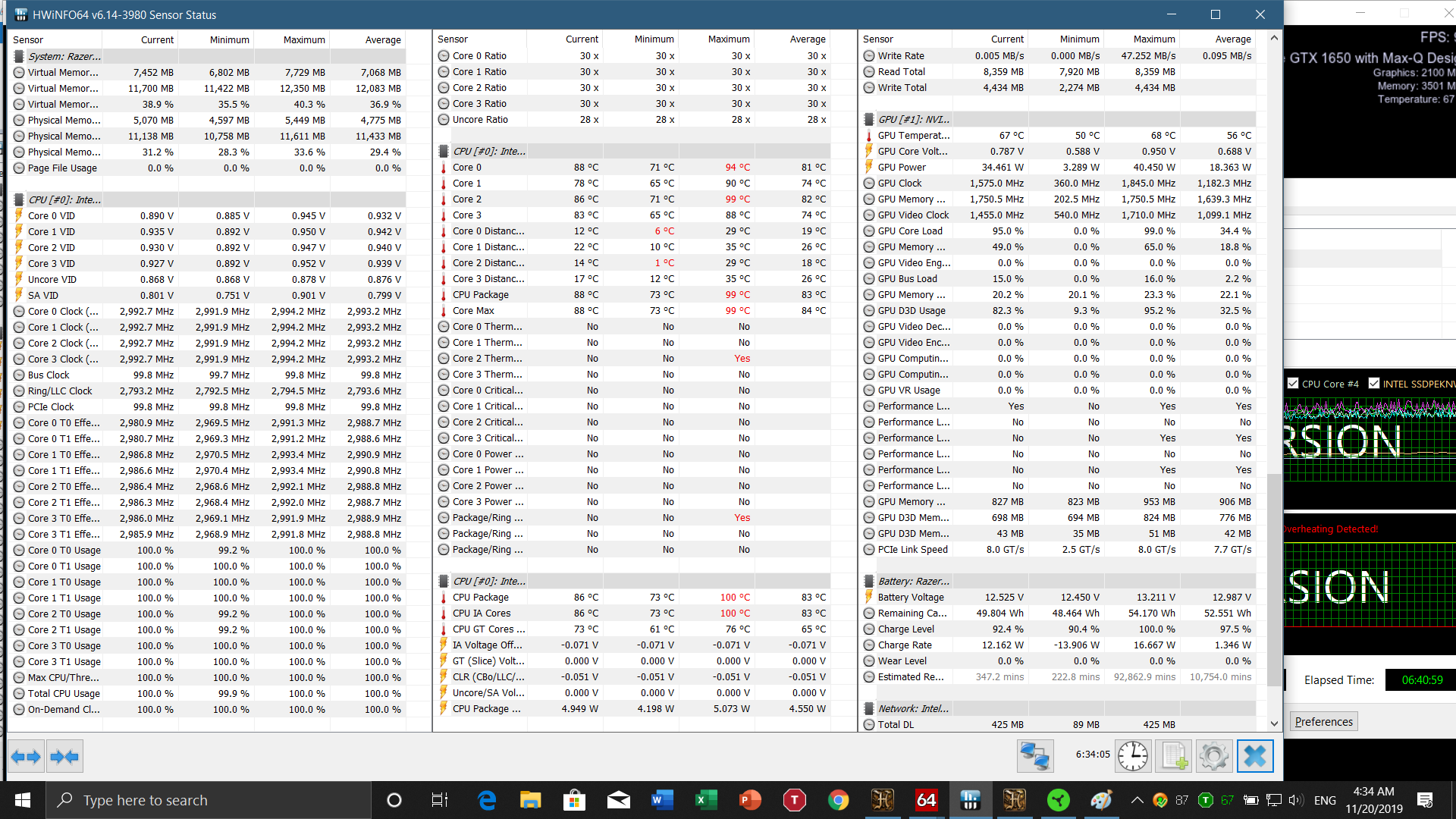1456x819 pixels.
Task: Click the Cortana circle button
Action: [x=394, y=800]
